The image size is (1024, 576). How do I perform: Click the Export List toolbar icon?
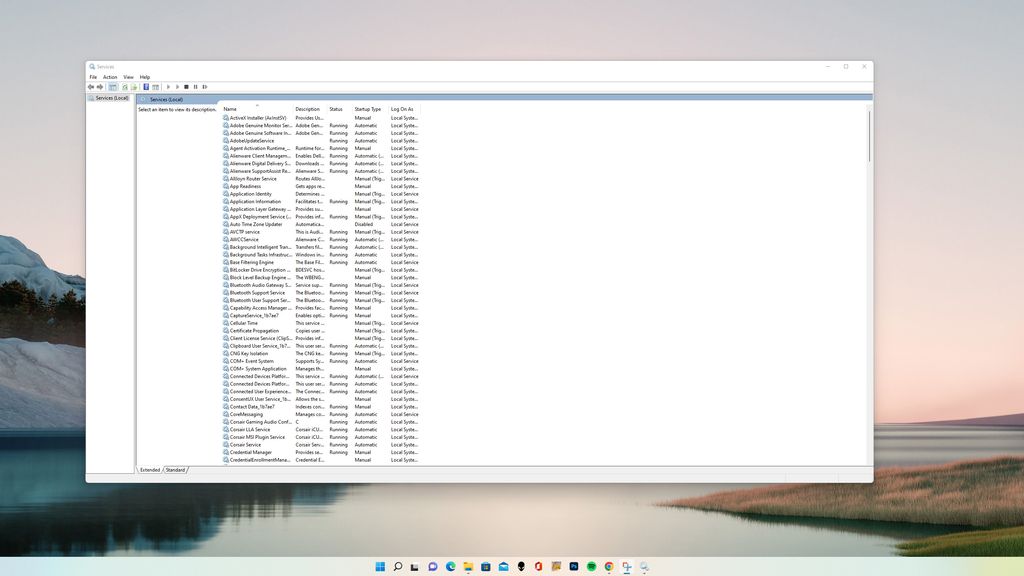(133, 87)
